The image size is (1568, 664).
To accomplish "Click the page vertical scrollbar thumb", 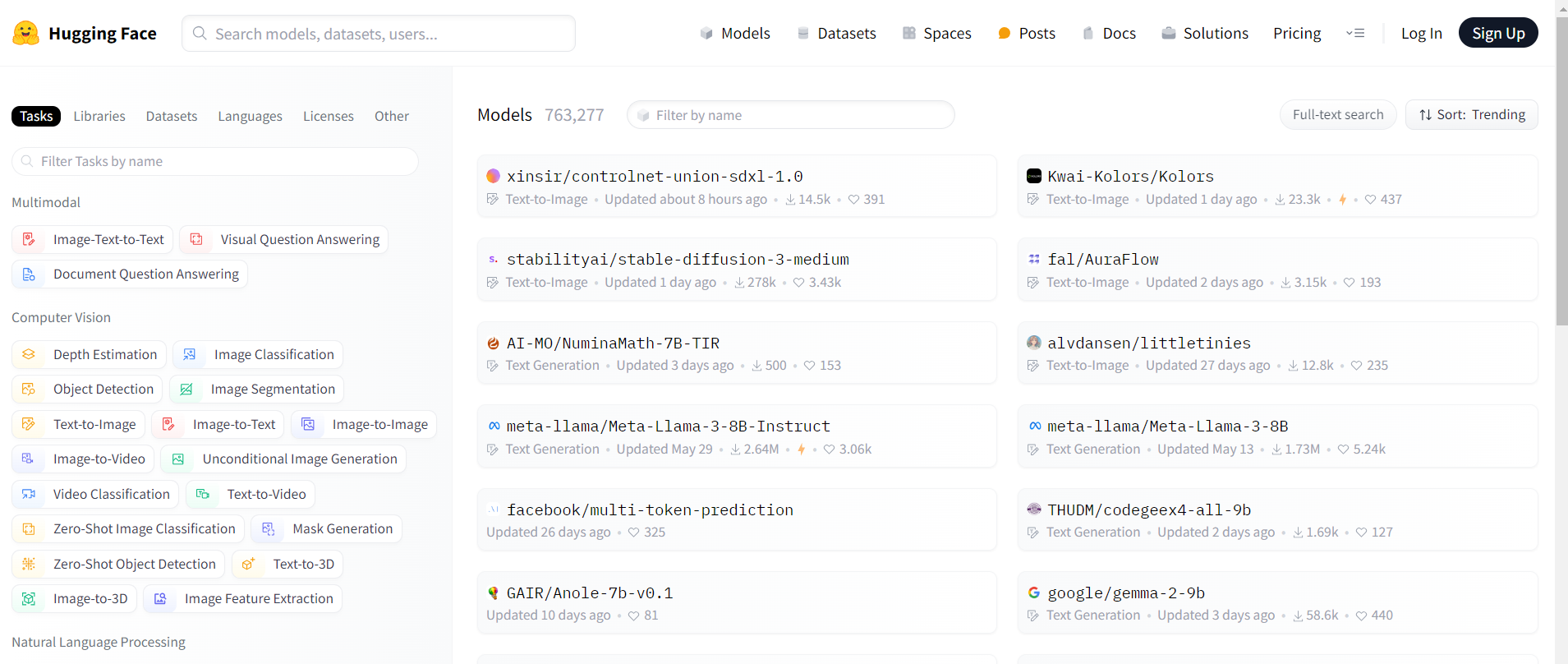I will click(1561, 171).
